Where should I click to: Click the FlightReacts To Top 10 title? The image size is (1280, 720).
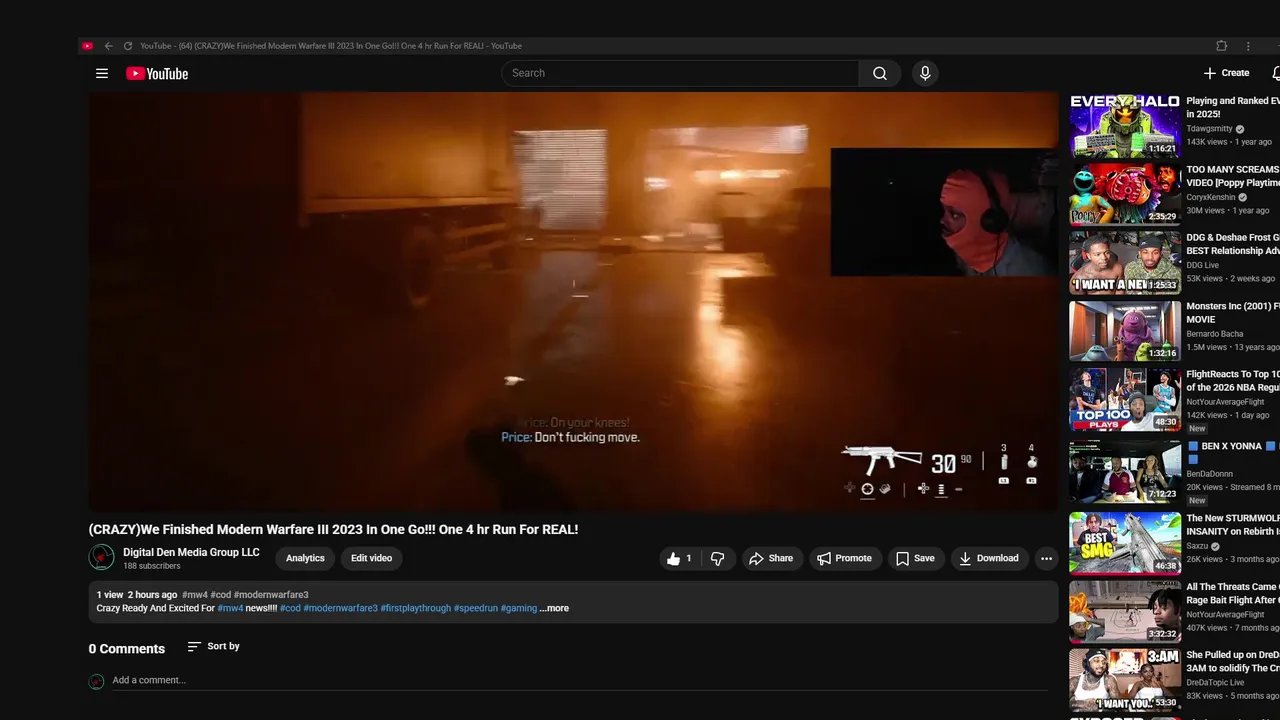(x=1233, y=381)
